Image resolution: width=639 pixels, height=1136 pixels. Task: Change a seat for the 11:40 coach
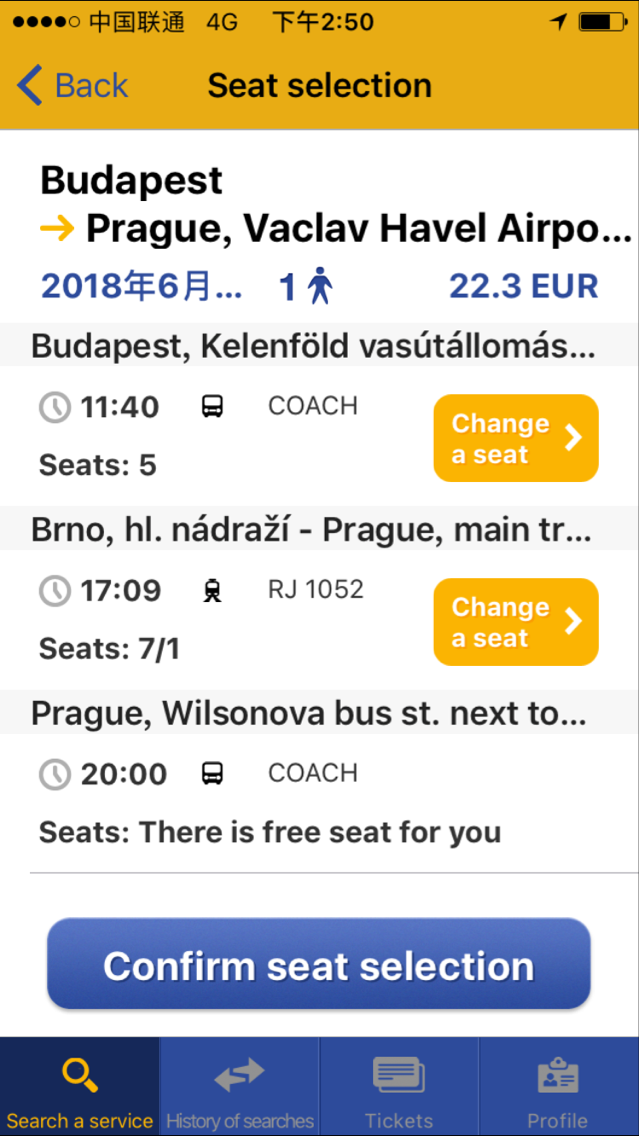pyautogui.click(x=515, y=438)
